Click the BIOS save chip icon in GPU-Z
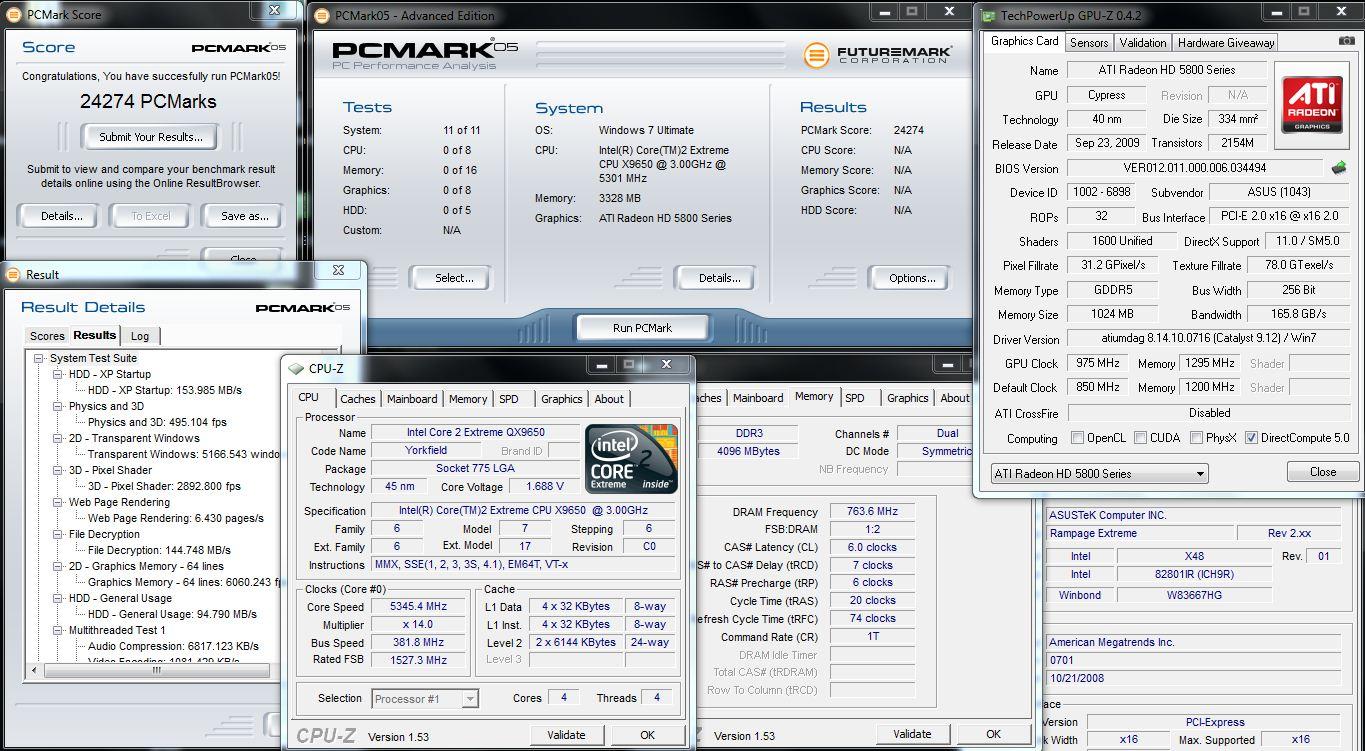The height and width of the screenshot is (751, 1365). click(1338, 168)
